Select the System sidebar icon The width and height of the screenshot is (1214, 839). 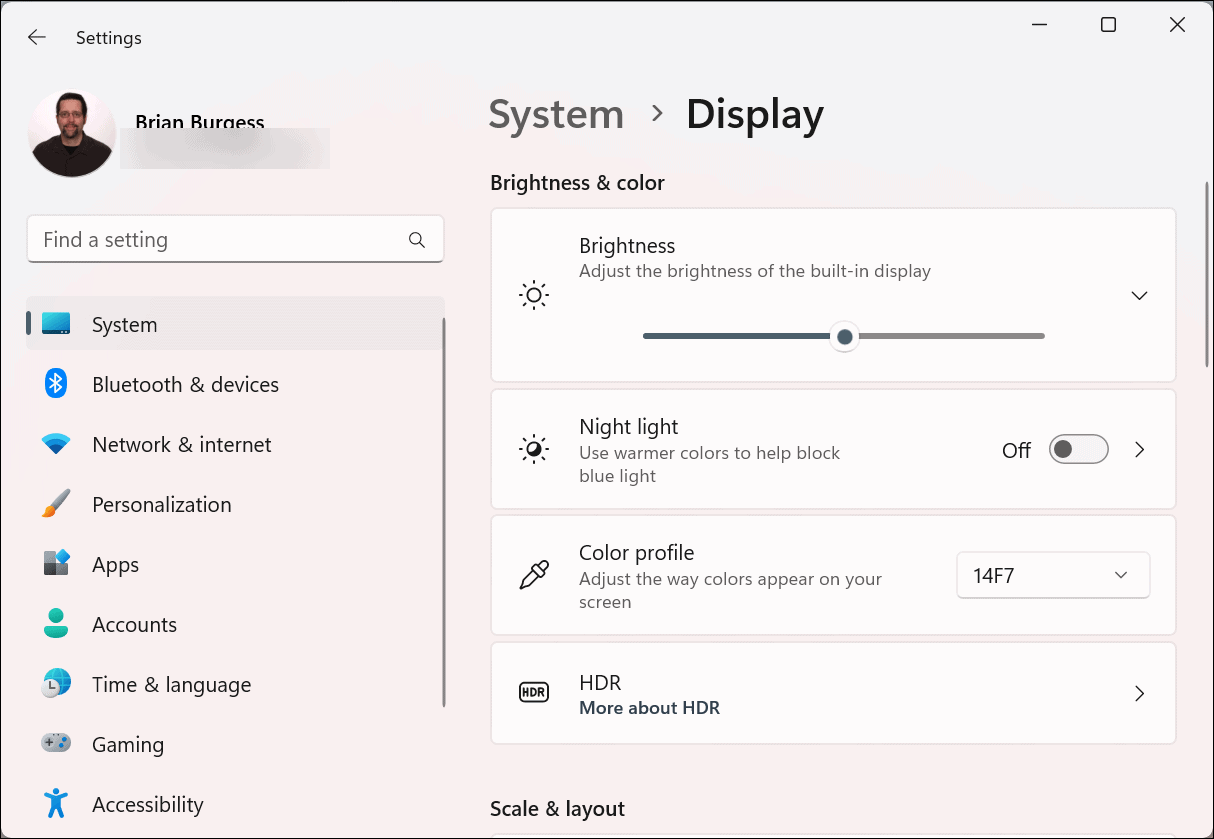[x=55, y=324]
